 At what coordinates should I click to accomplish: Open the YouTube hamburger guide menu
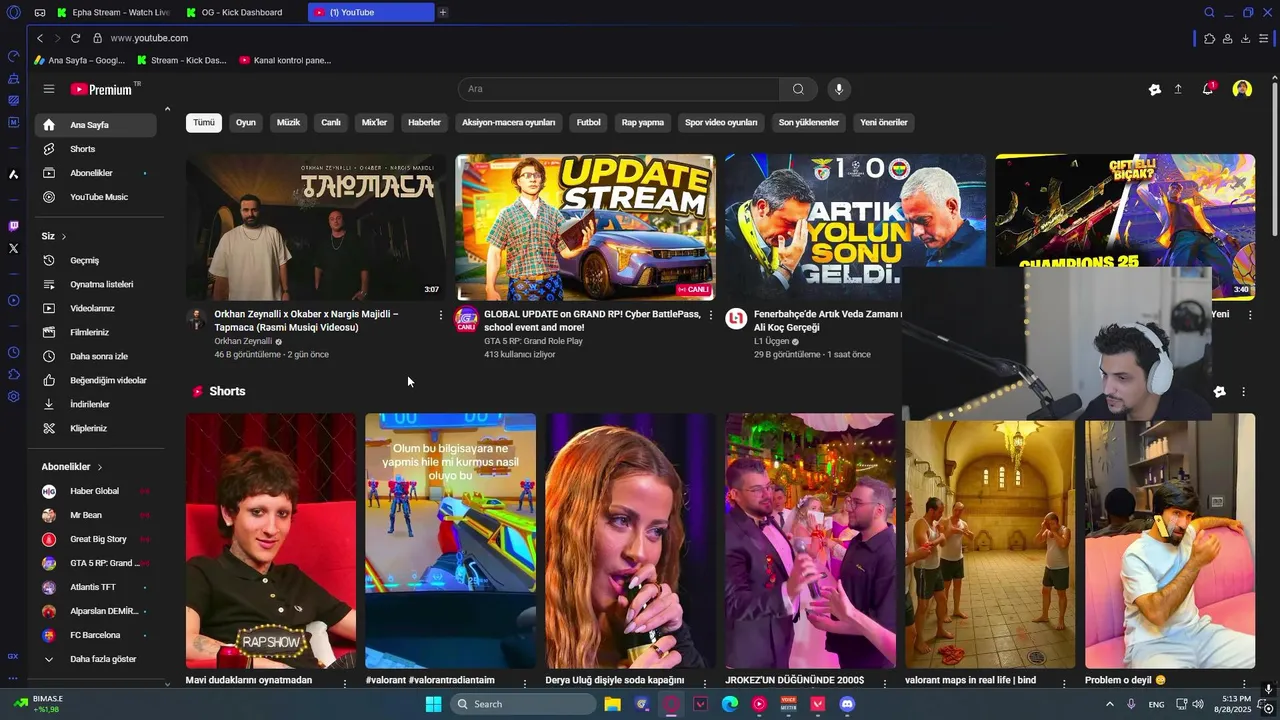49,89
